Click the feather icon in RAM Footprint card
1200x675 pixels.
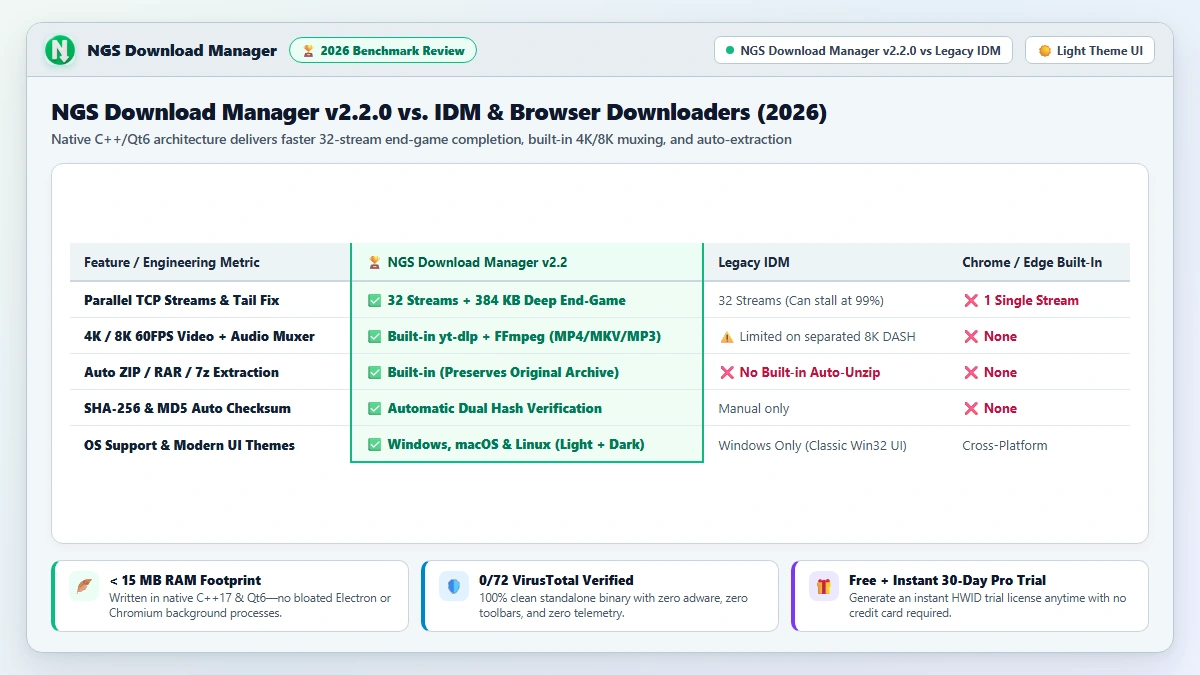coord(84,586)
